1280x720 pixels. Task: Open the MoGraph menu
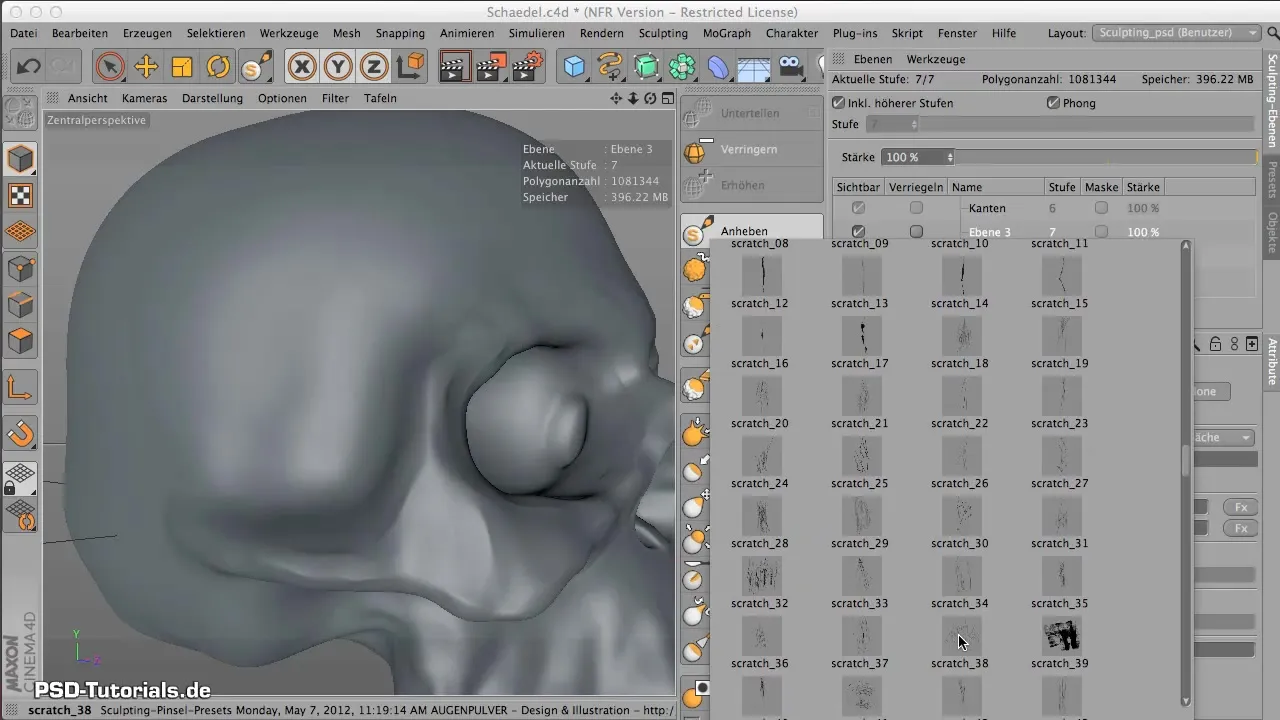pyautogui.click(x=727, y=33)
